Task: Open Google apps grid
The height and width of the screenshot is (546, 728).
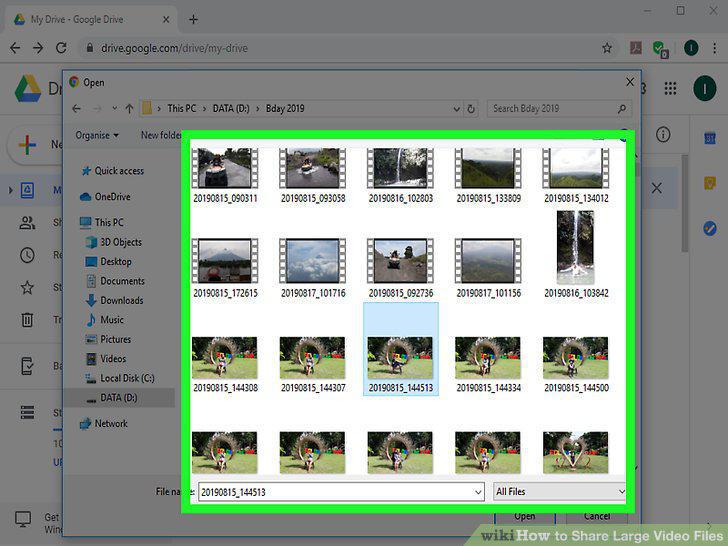Action: coord(670,88)
